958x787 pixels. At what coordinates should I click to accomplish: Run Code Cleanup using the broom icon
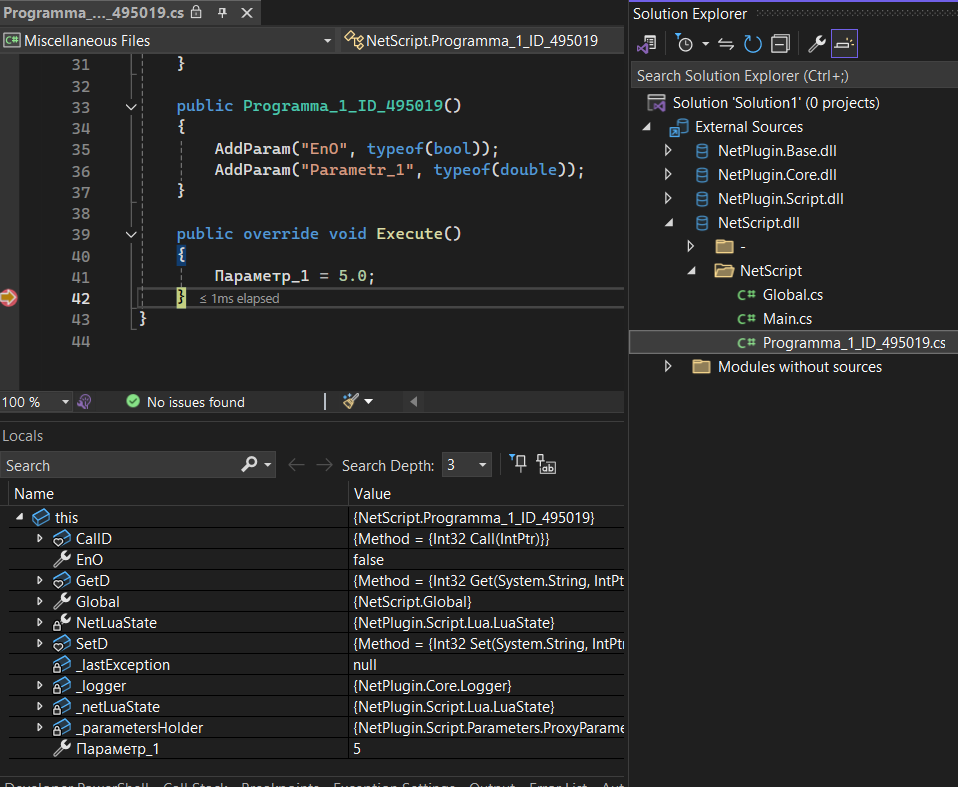(x=349, y=401)
